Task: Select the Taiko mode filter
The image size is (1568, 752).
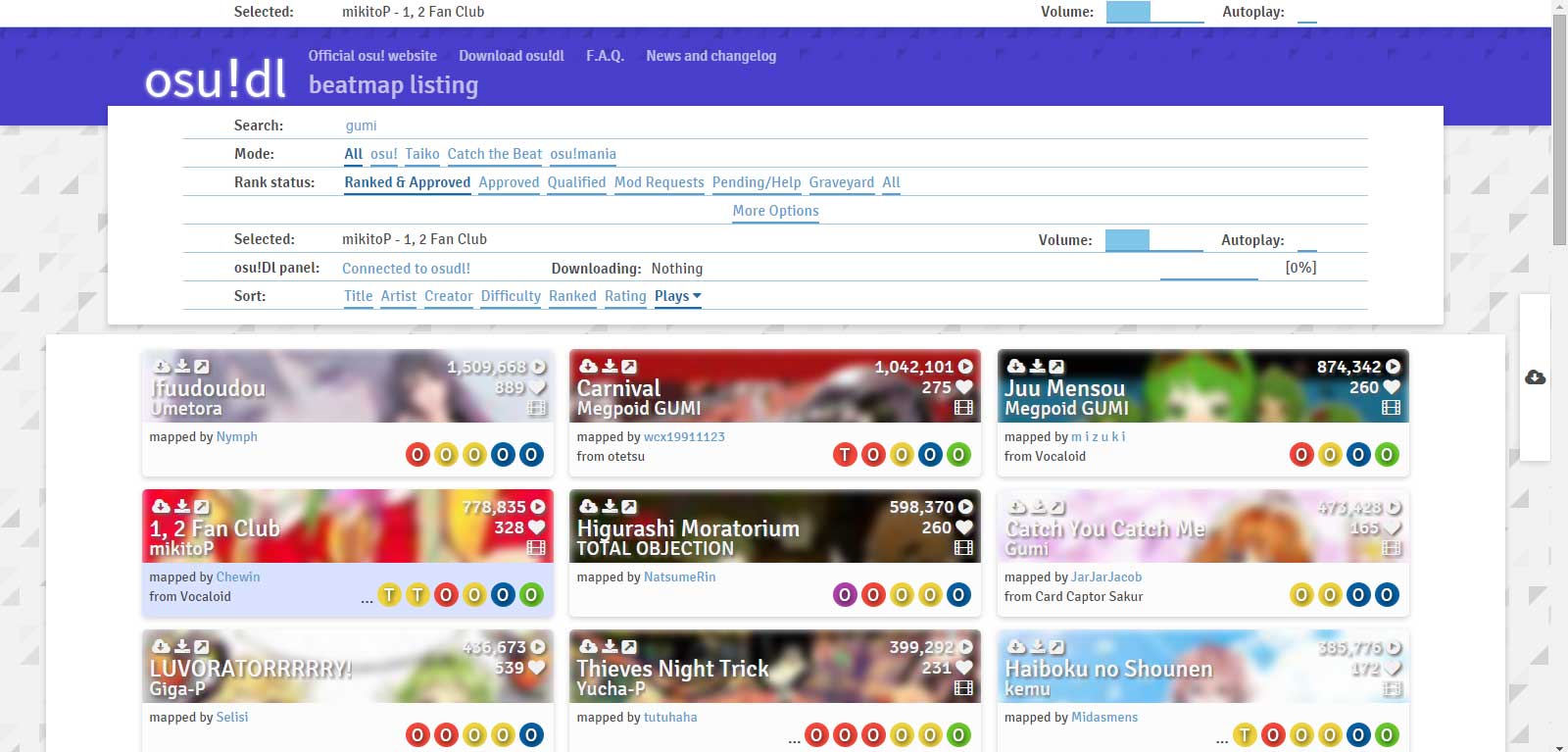Action: coord(422,154)
